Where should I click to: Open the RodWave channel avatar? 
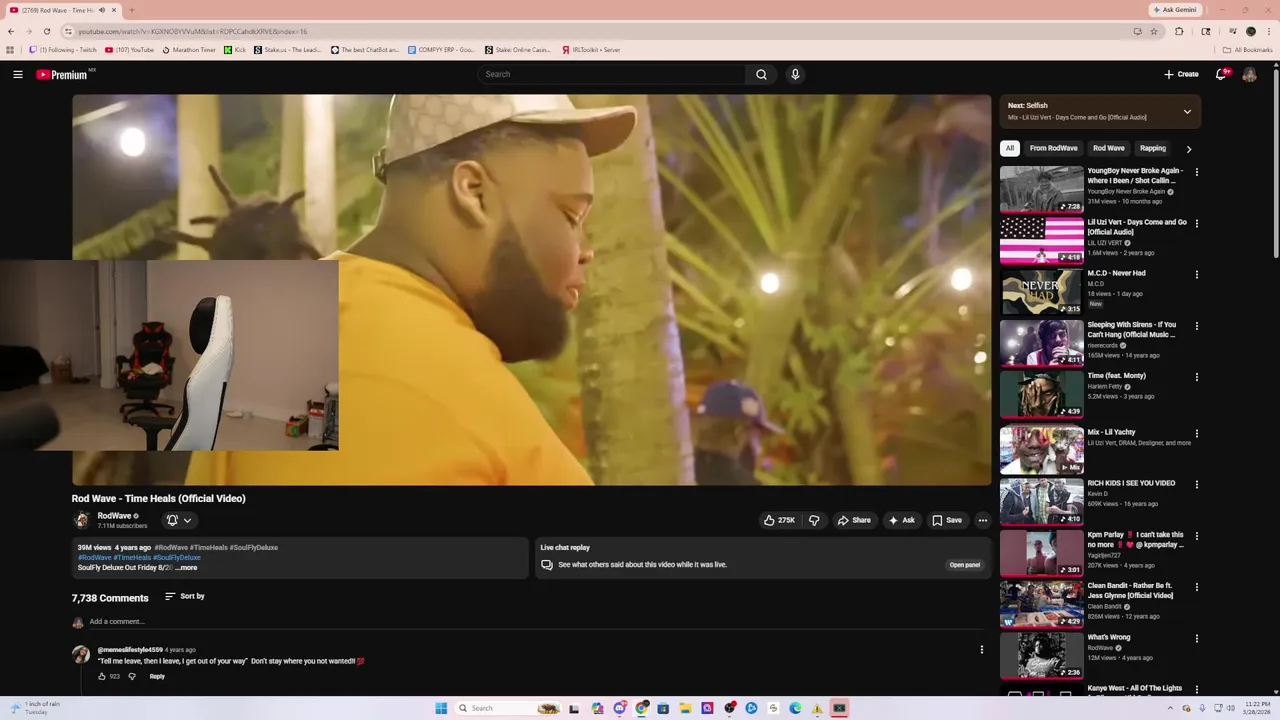[x=82, y=520]
